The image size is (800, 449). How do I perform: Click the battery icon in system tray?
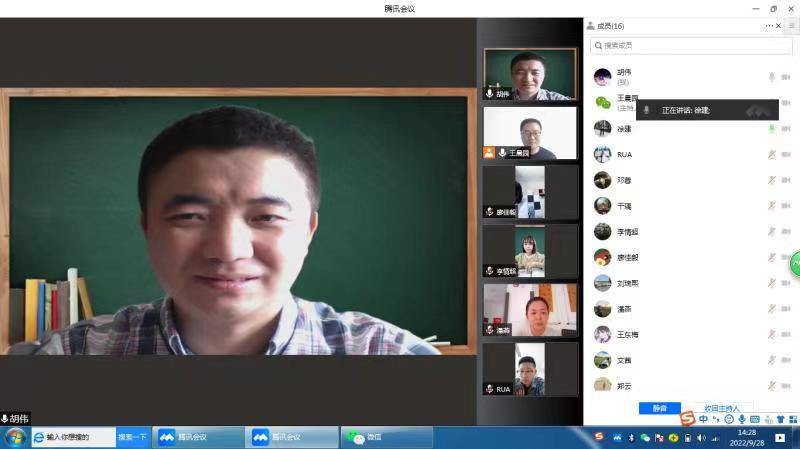pyautogui.click(x=688, y=438)
